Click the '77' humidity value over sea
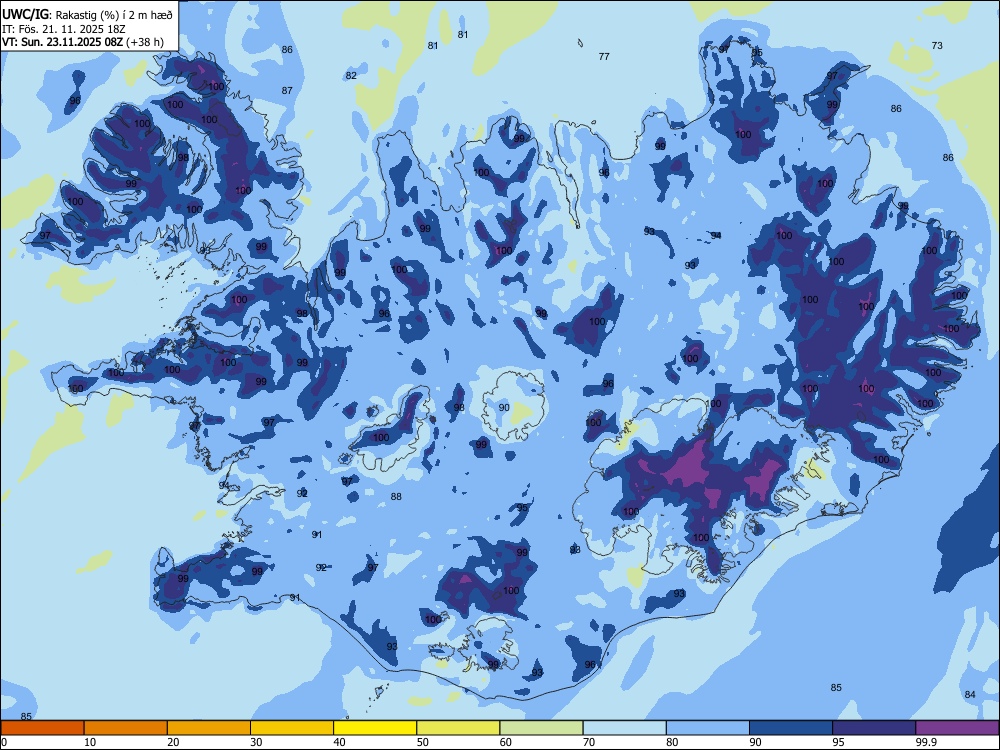Image resolution: width=1000 pixels, height=750 pixels. (x=604, y=57)
